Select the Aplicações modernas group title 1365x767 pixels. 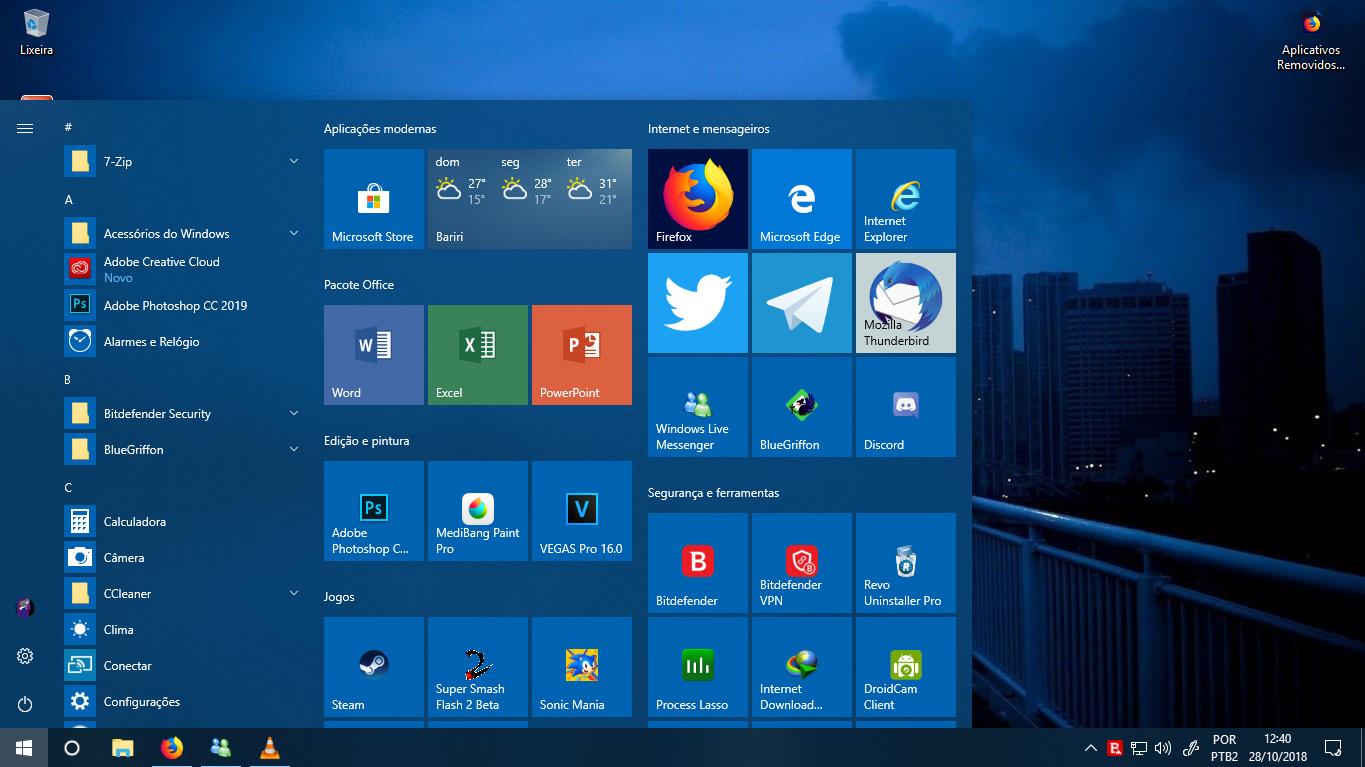click(380, 129)
